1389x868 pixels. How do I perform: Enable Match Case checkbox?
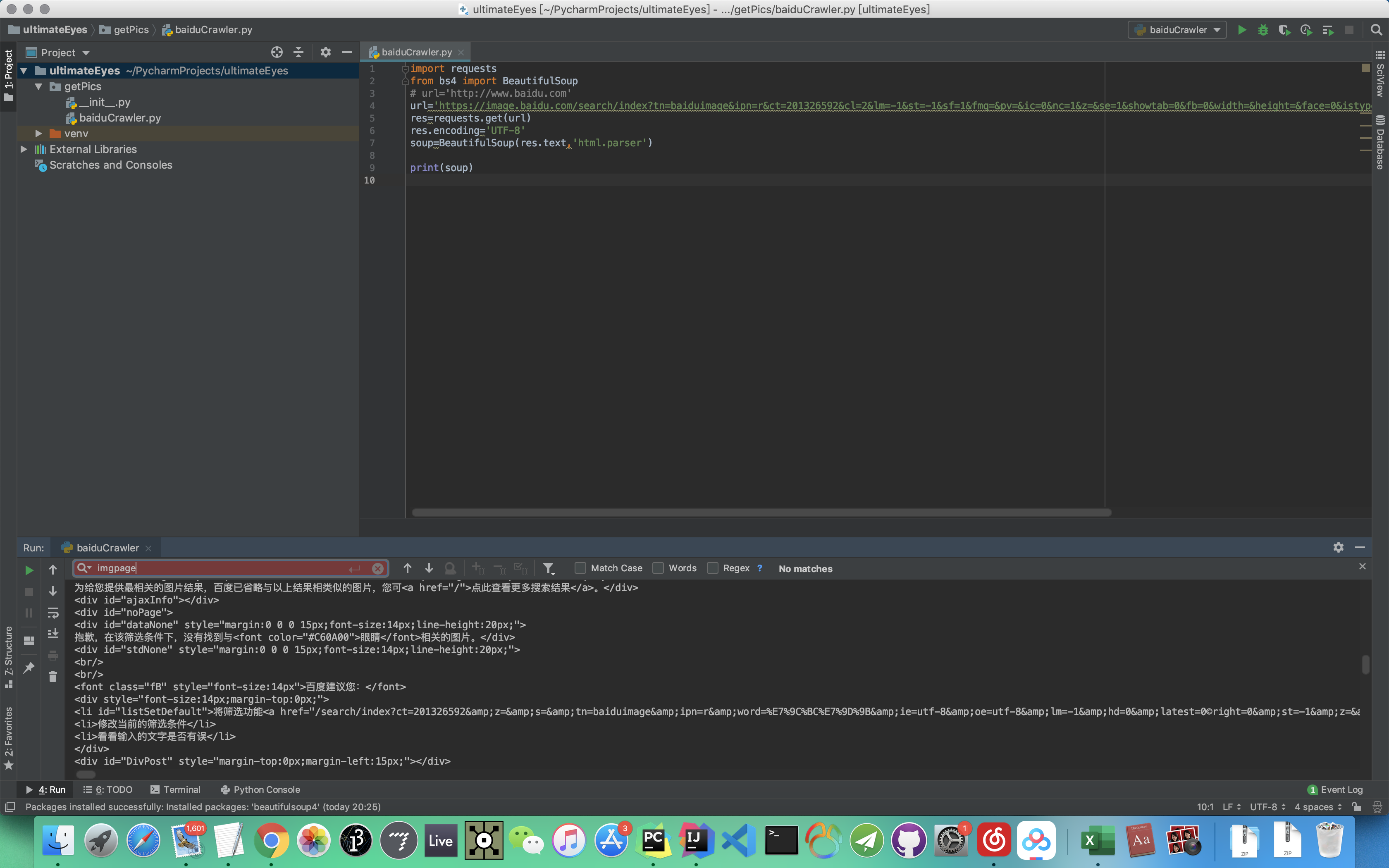[580, 568]
